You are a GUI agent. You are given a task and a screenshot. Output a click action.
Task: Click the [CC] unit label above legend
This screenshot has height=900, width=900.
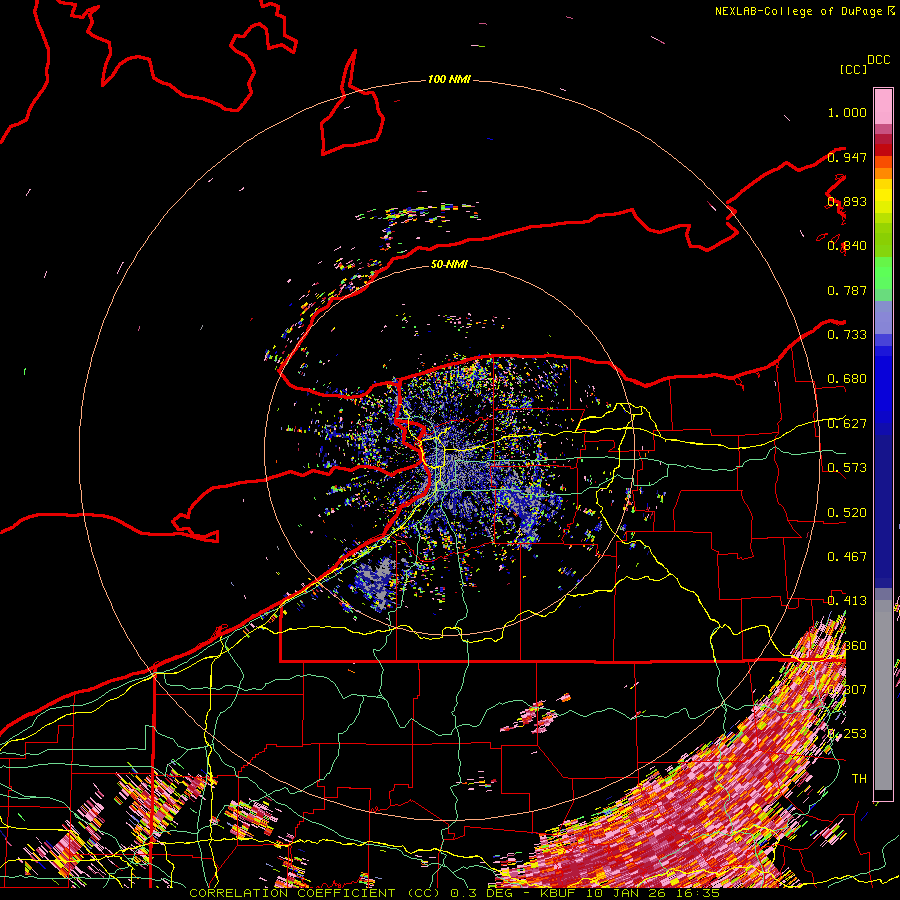(853, 69)
